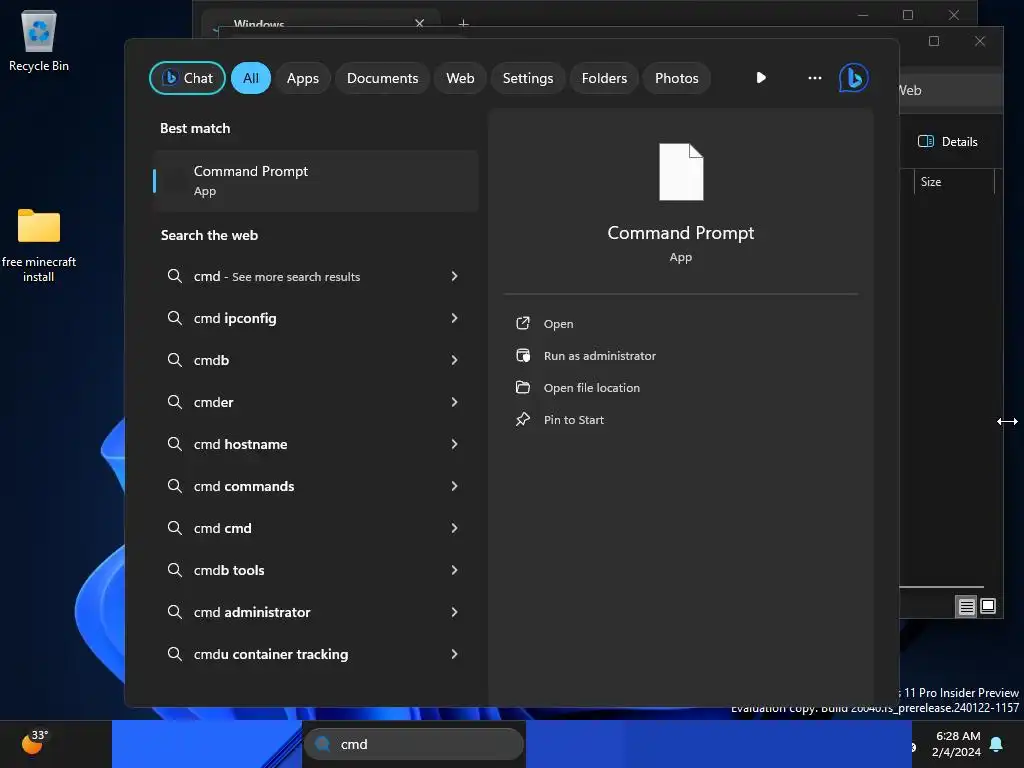The image size is (1024, 768).
Task: Expand the 'cmdu container tracking' chevron
Action: (x=455, y=654)
